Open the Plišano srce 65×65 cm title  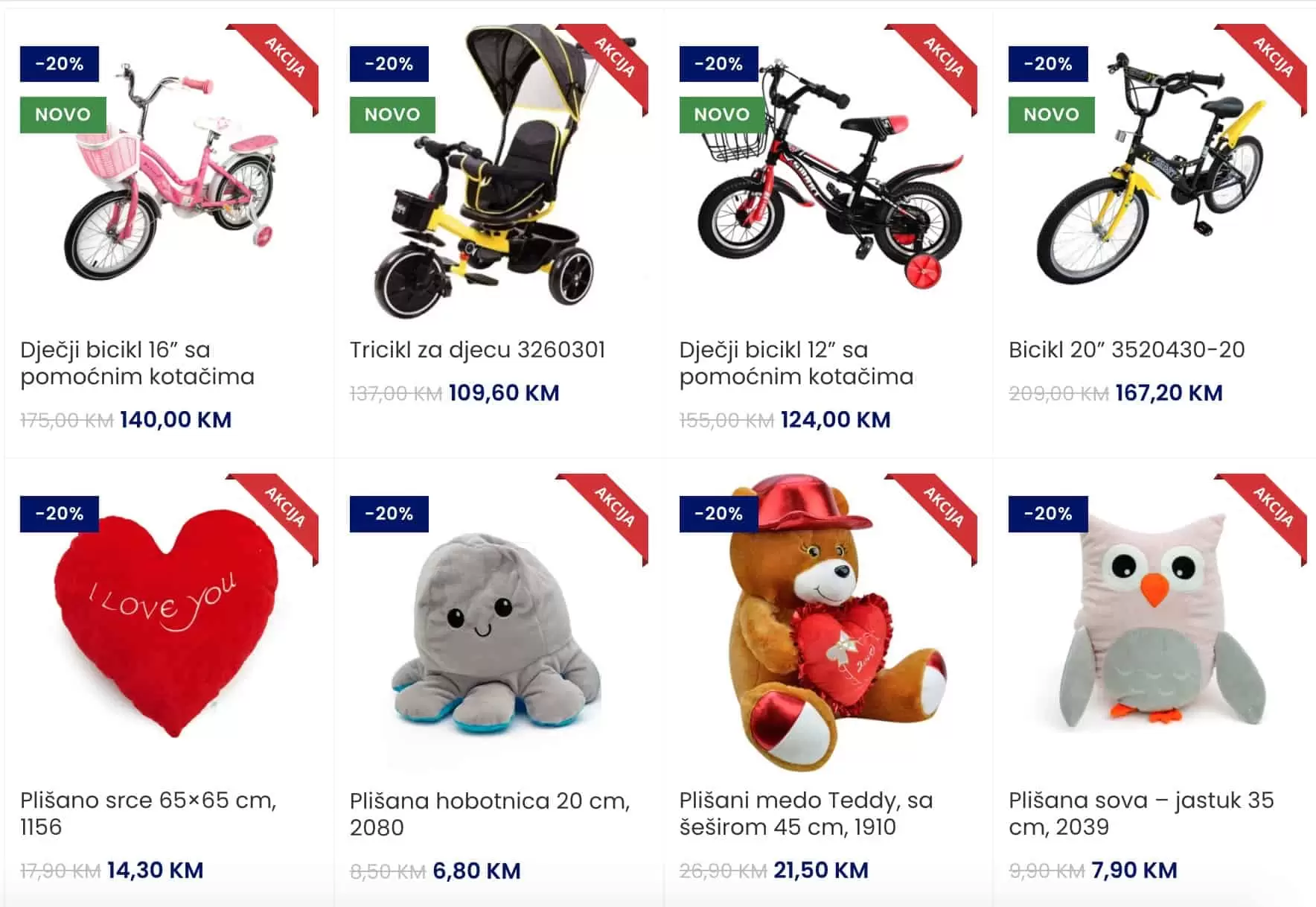coord(148,813)
